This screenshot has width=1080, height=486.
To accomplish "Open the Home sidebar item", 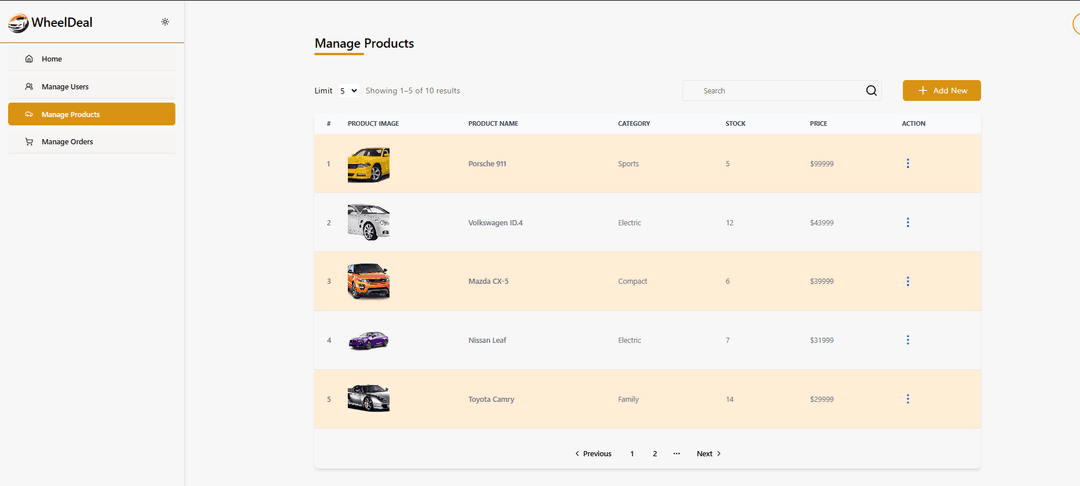I will click(52, 59).
